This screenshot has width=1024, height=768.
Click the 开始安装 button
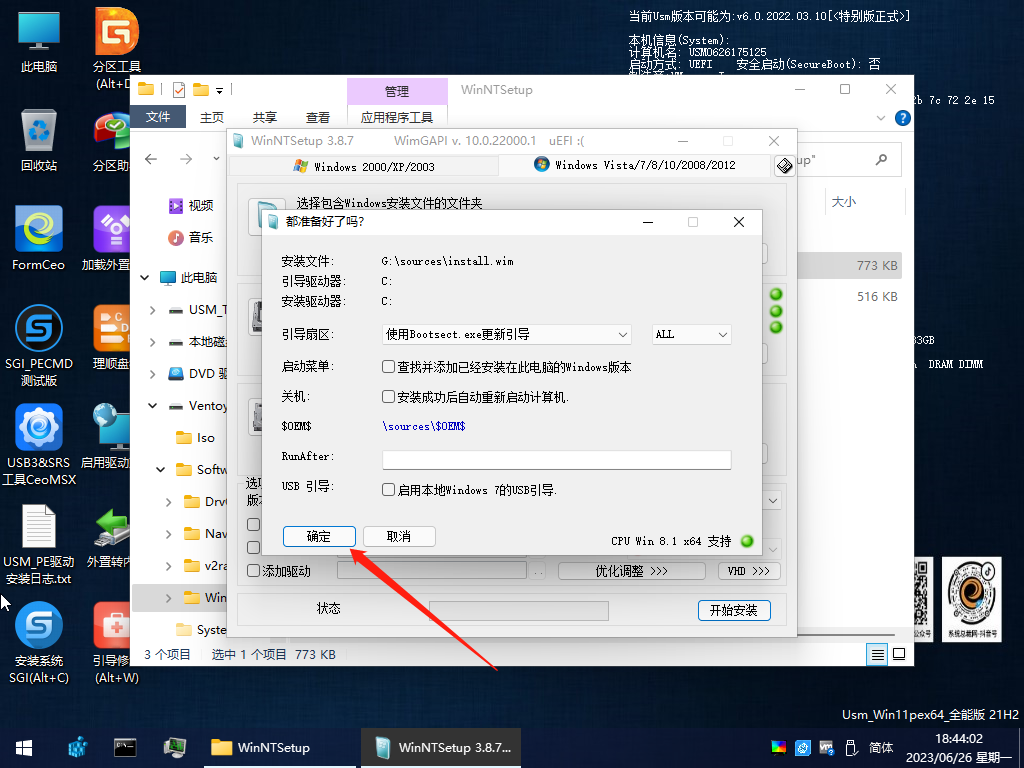[x=734, y=611]
